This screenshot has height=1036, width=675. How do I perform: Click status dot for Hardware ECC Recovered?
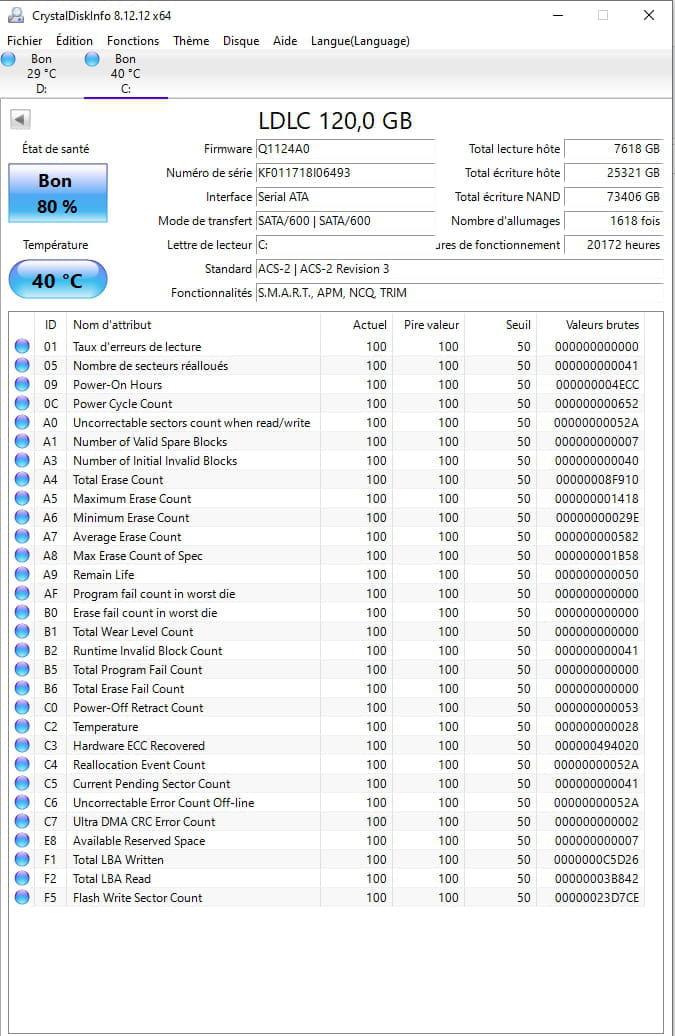(22, 746)
